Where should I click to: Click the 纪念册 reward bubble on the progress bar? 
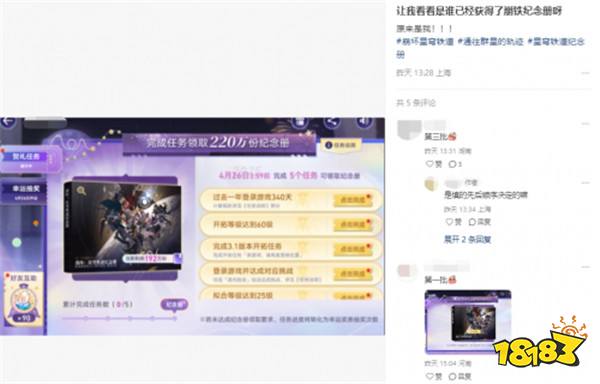(174, 304)
